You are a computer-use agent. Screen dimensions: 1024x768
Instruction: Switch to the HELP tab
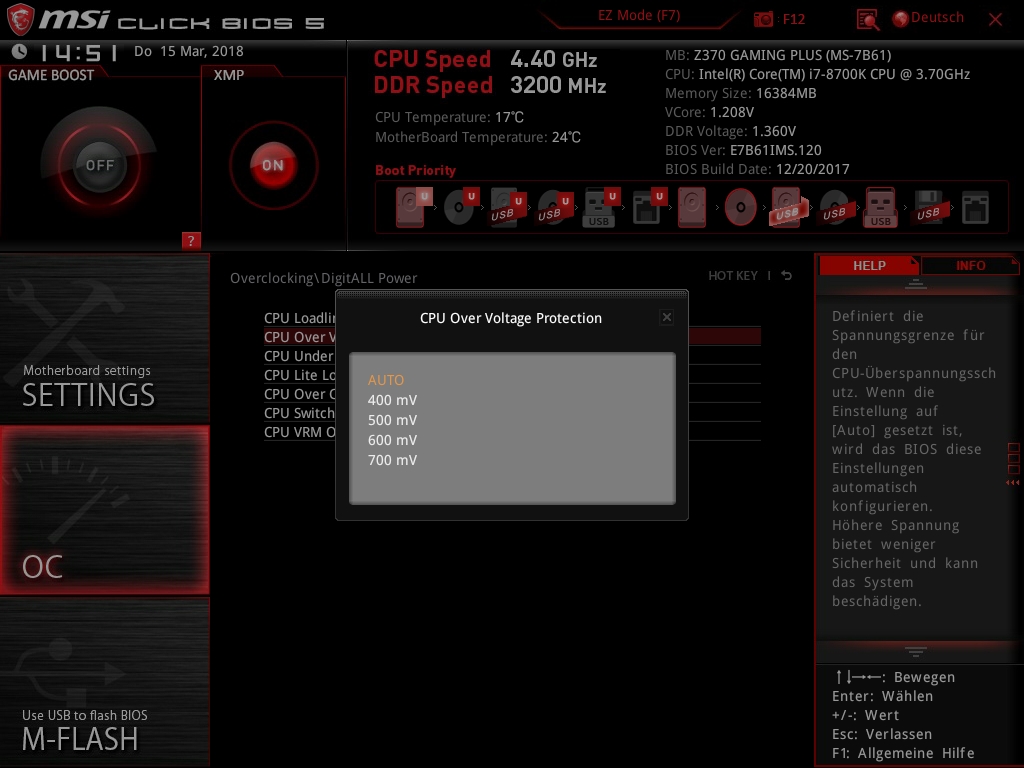tap(869, 265)
